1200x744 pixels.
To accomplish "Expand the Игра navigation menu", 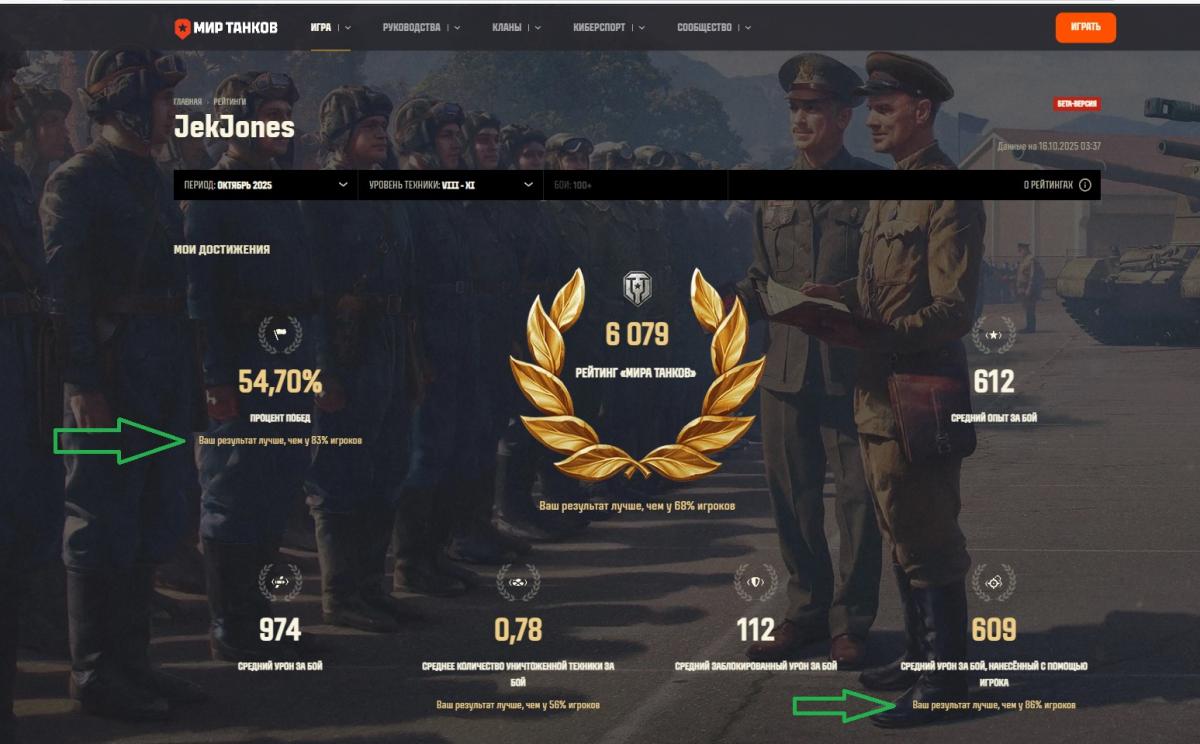I will pos(330,27).
